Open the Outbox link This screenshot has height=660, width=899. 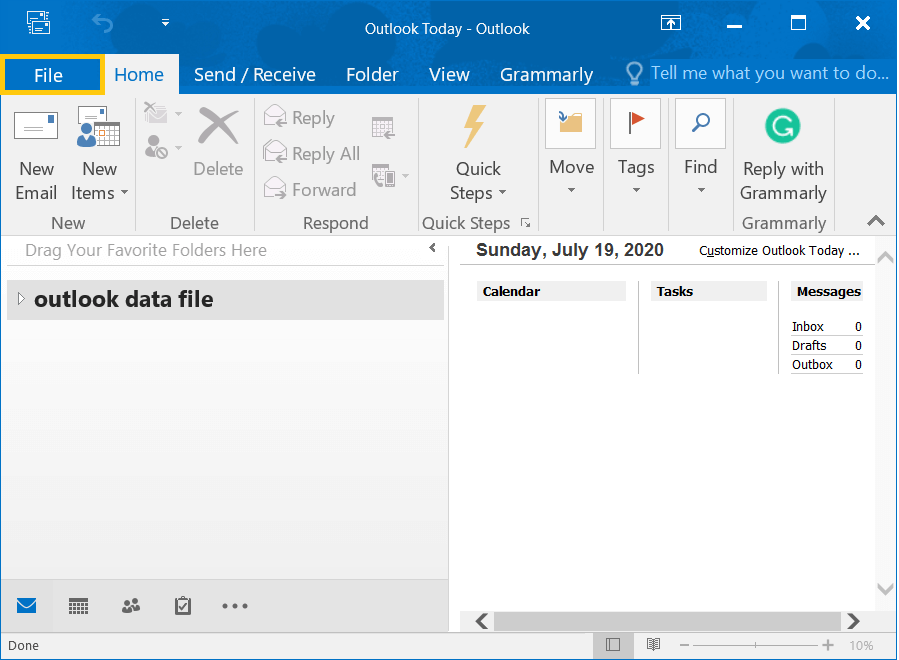[812, 365]
